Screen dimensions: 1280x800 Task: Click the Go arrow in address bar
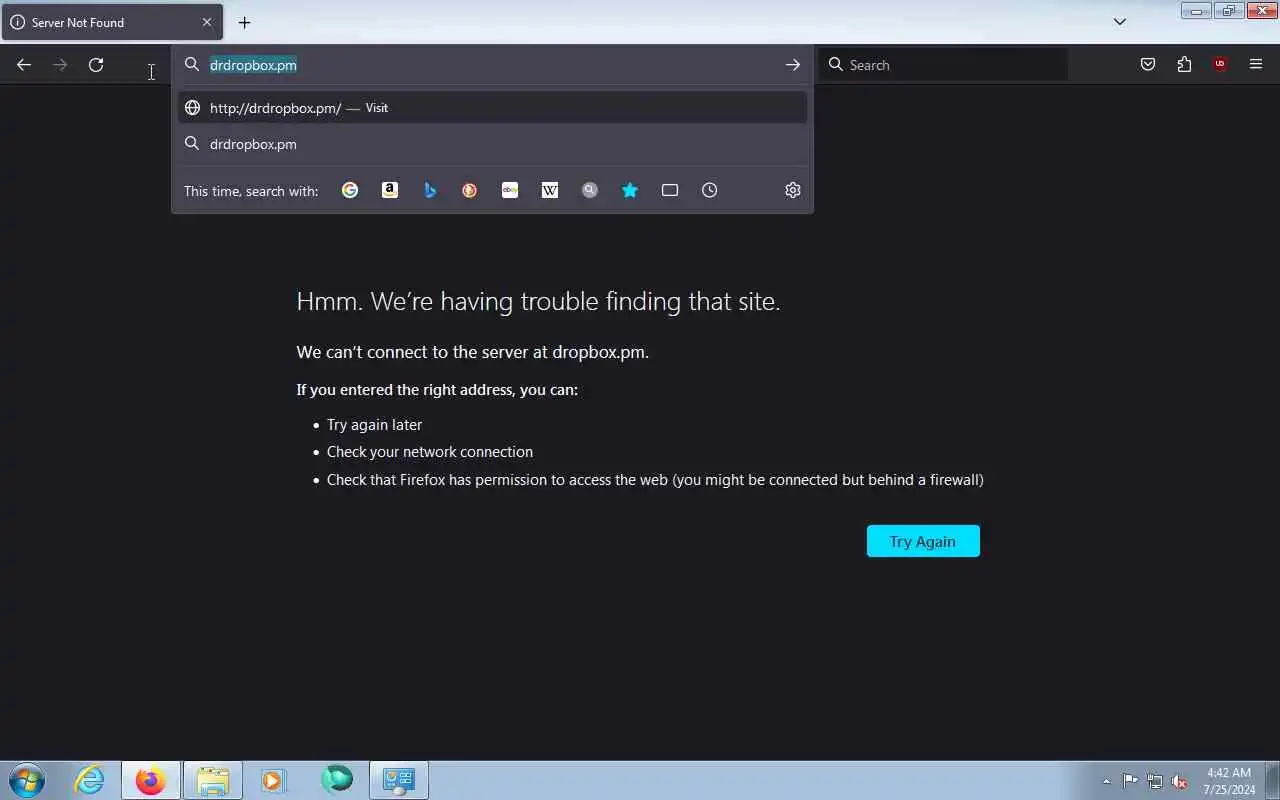pyautogui.click(x=793, y=65)
